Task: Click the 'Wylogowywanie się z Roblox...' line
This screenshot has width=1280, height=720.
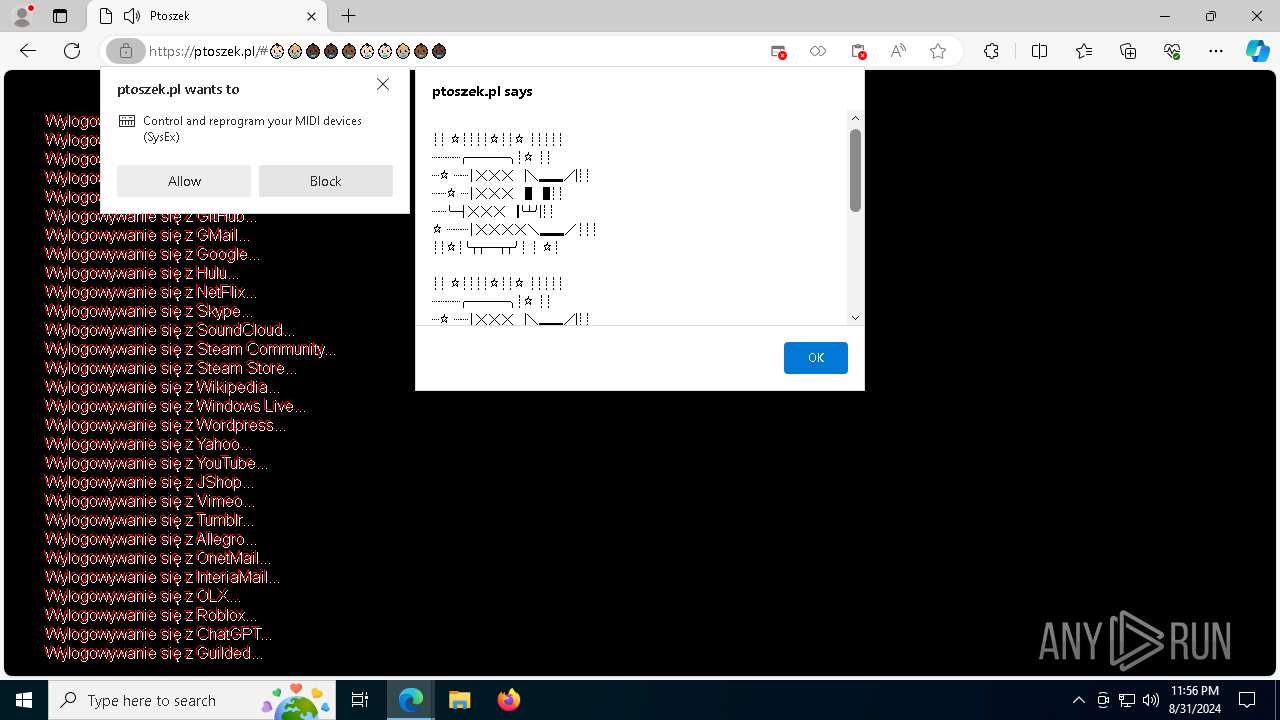Action: pyautogui.click(x=151, y=615)
